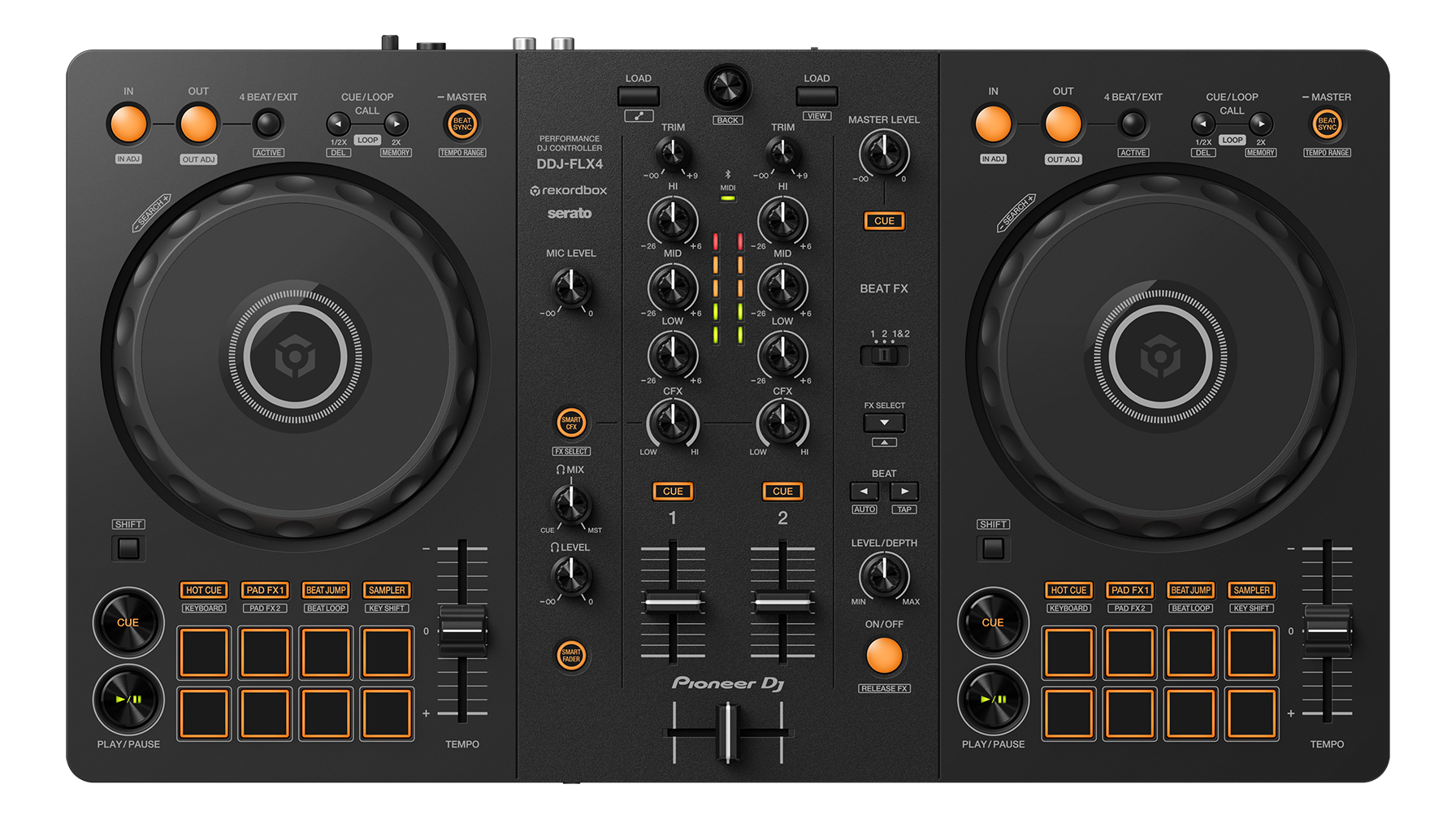Select SAMPLER pad mode on left deck
The image size is (1456, 819).
click(387, 590)
